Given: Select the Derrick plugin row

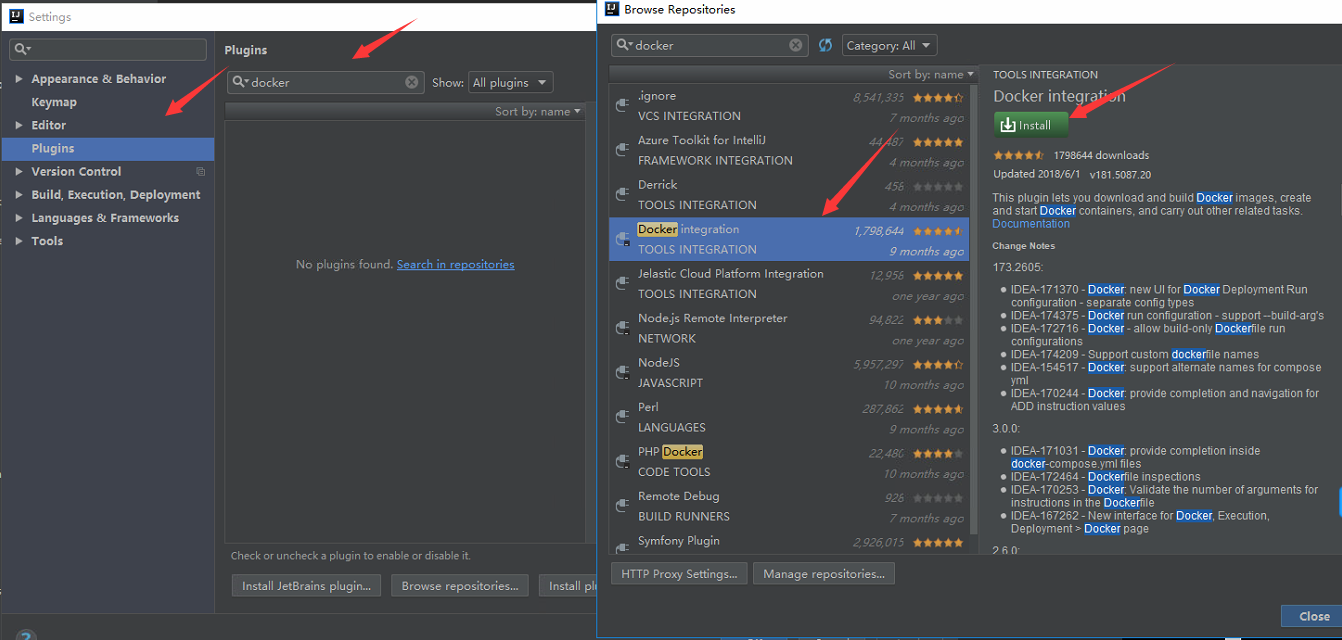Looking at the screenshot, I should tap(789, 195).
